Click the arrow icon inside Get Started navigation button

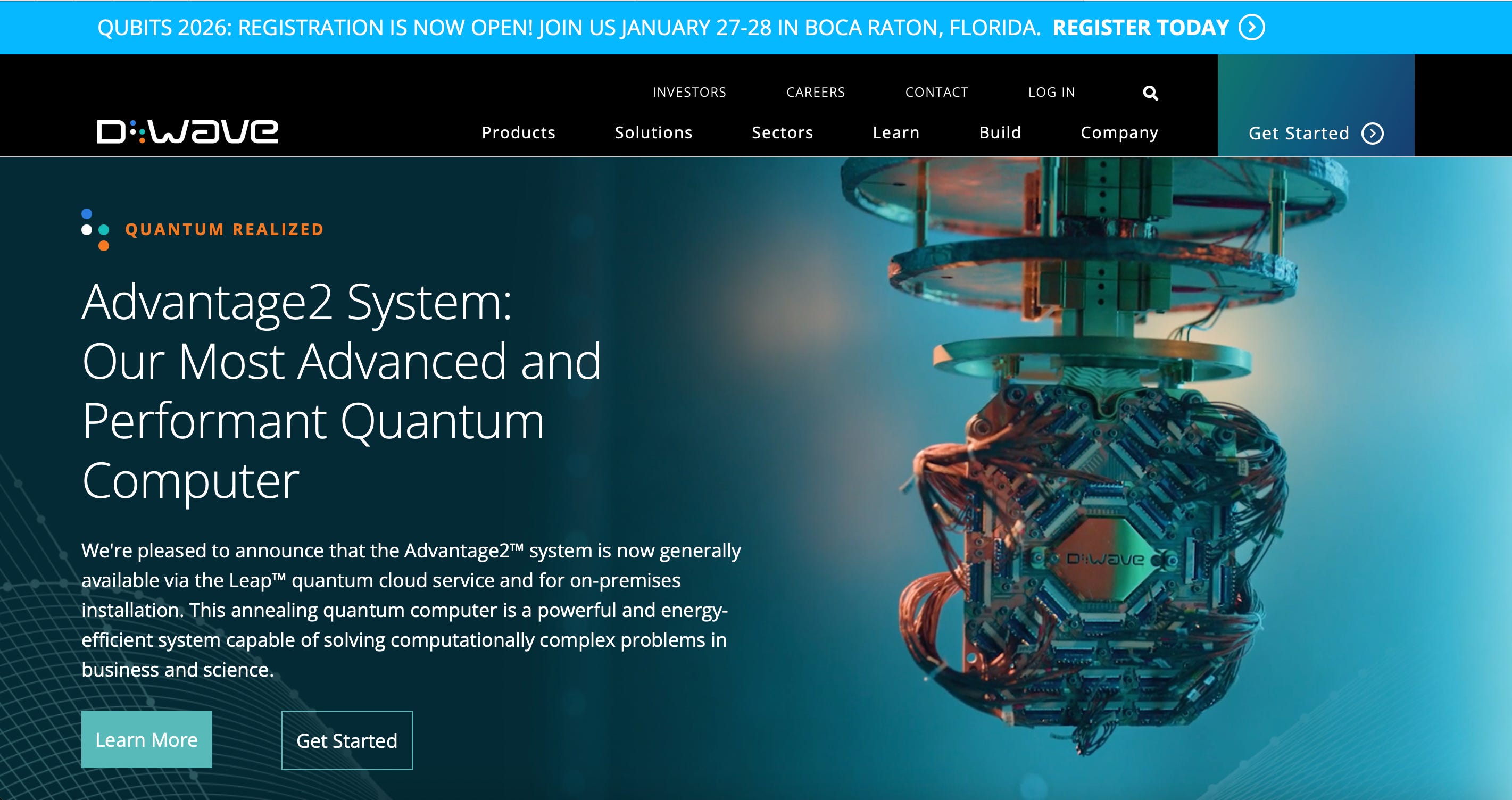1372,134
